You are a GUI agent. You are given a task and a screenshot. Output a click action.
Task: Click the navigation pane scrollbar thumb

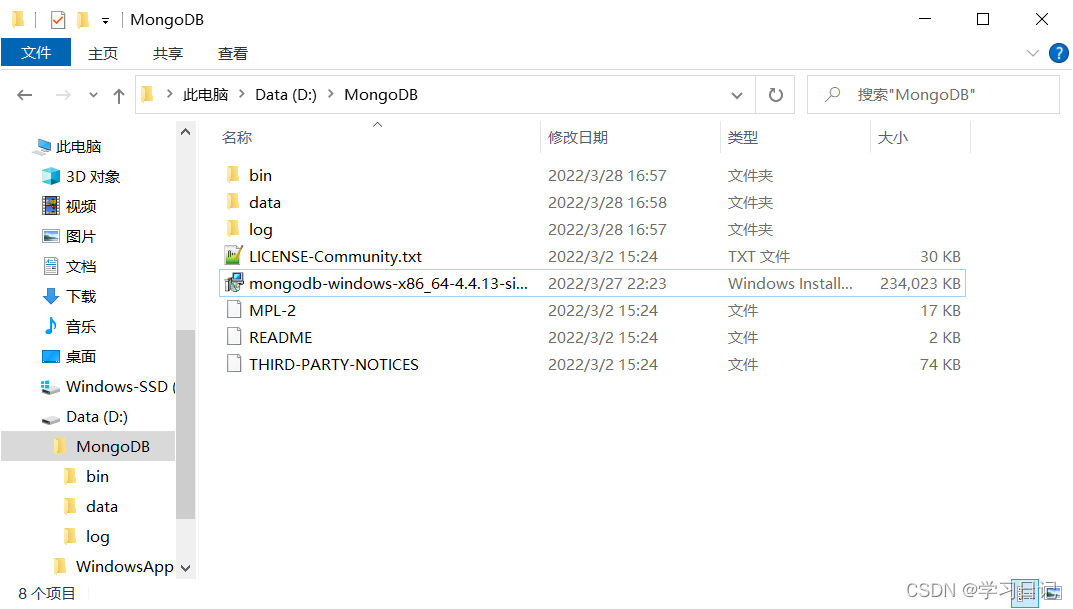(185, 424)
